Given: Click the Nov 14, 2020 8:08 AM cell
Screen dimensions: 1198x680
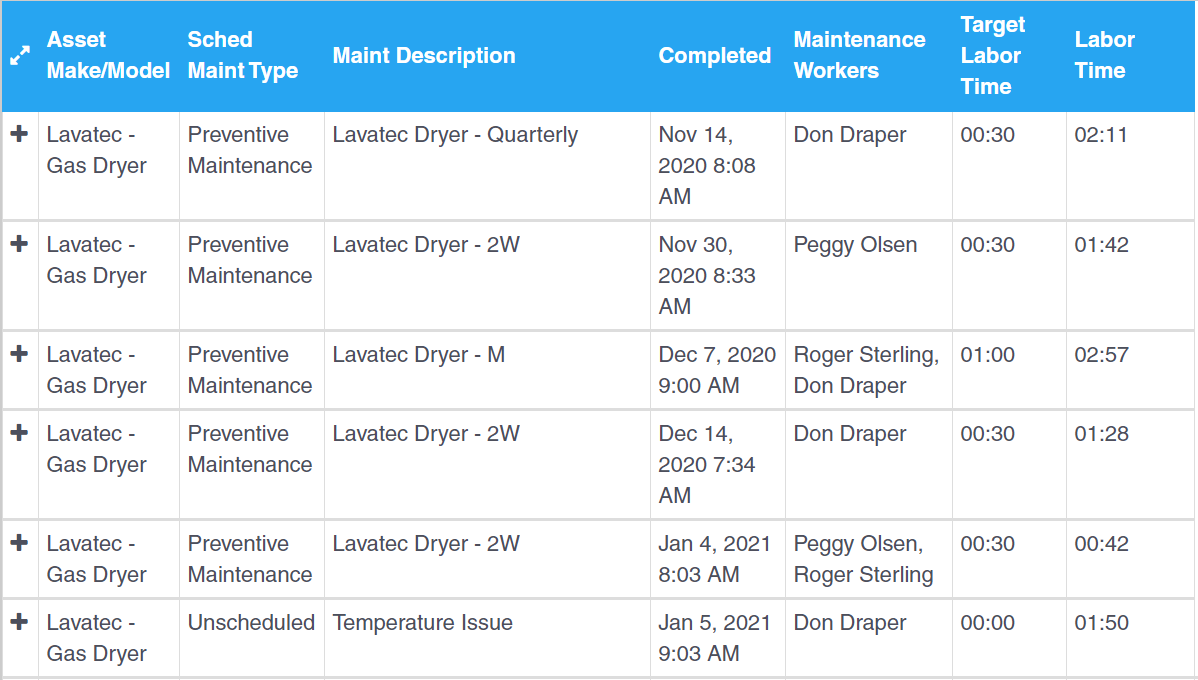Looking at the screenshot, I should click(706, 165).
